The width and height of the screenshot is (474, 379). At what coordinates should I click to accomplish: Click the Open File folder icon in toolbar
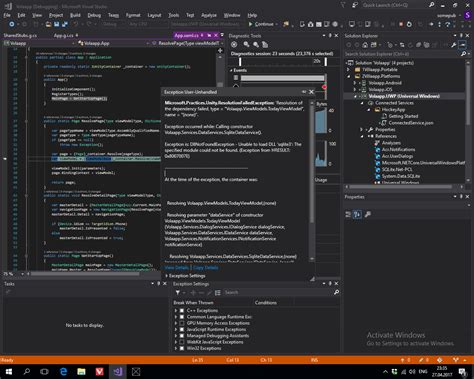pos(49,24)
